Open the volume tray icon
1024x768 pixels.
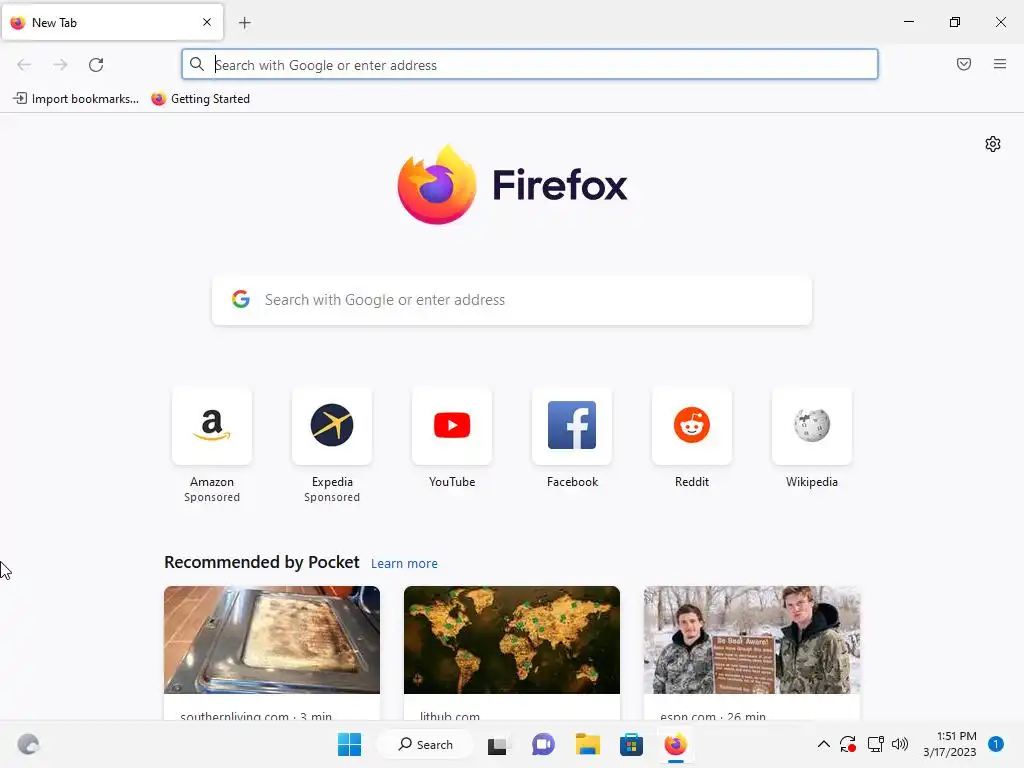(x=900, y=744)
